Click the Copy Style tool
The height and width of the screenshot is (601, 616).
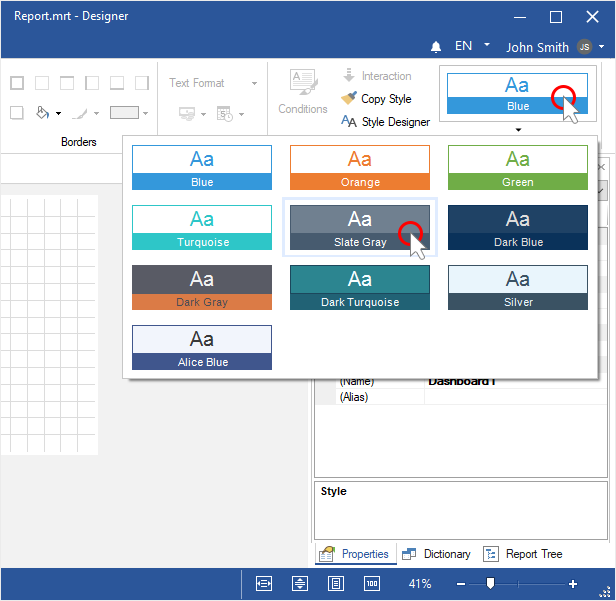pyautogui.click(x=376, y=99)
